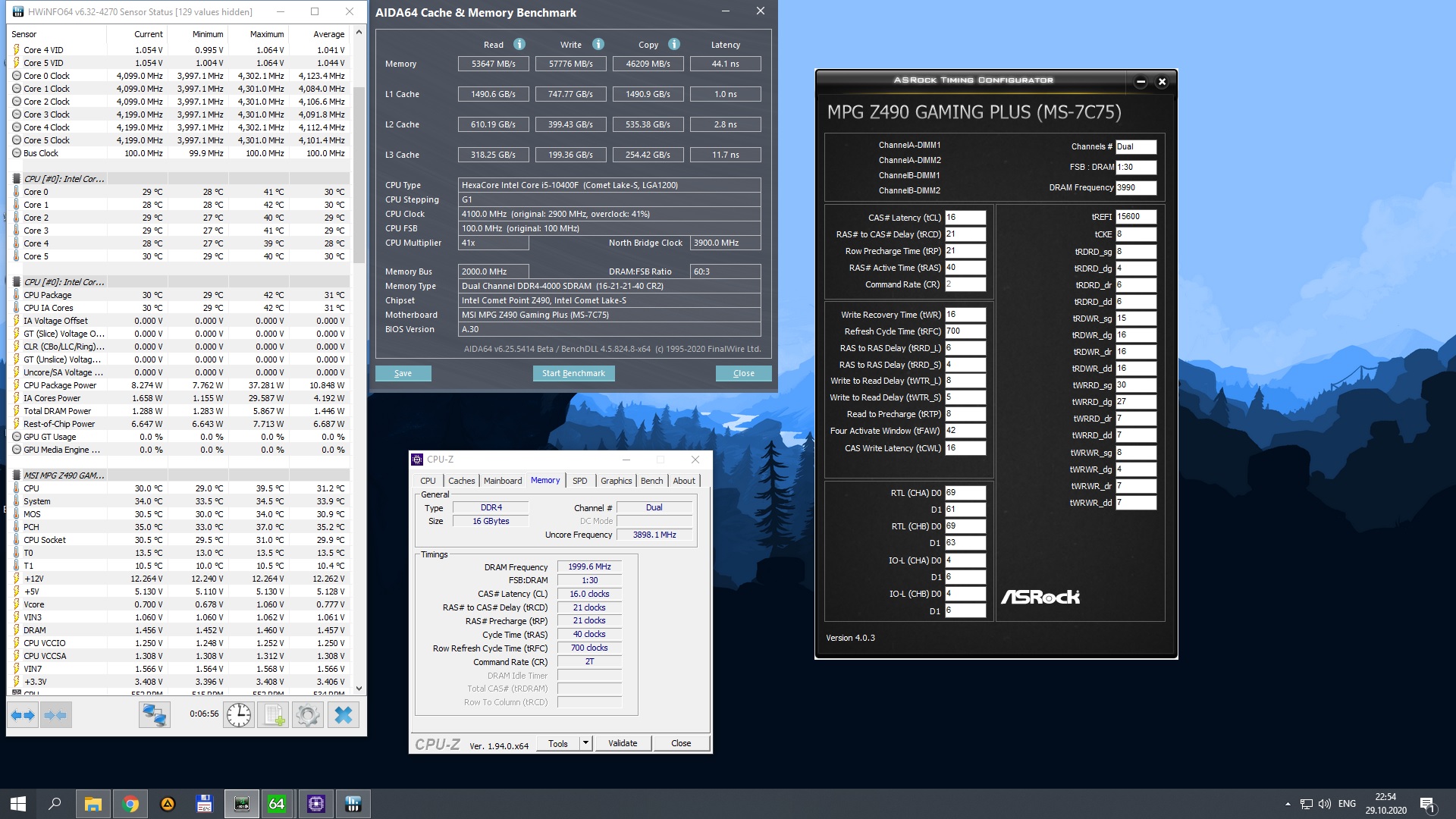The height and width of the screenshot is (819, 1456).
Task: Click the Start Benchmark button
Action: tap(573, 373)
